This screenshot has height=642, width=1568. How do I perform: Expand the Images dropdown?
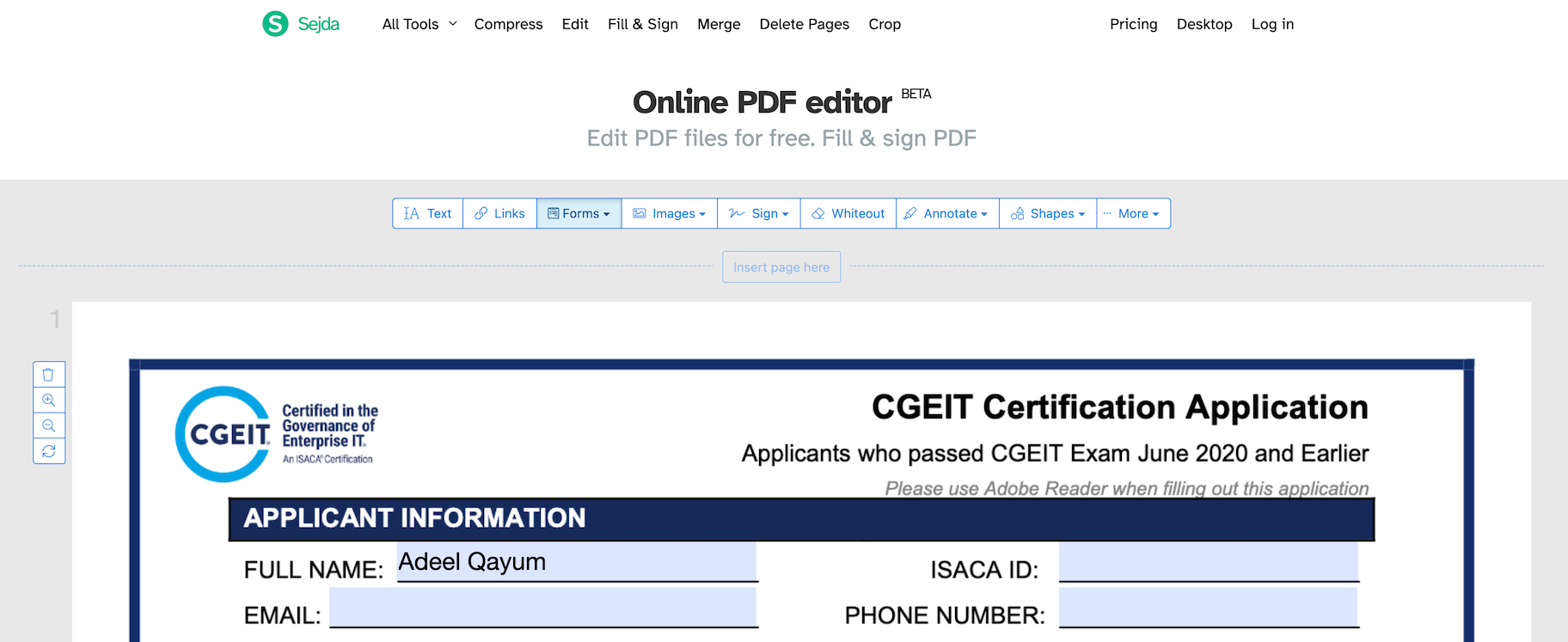(x=670, y=213)
